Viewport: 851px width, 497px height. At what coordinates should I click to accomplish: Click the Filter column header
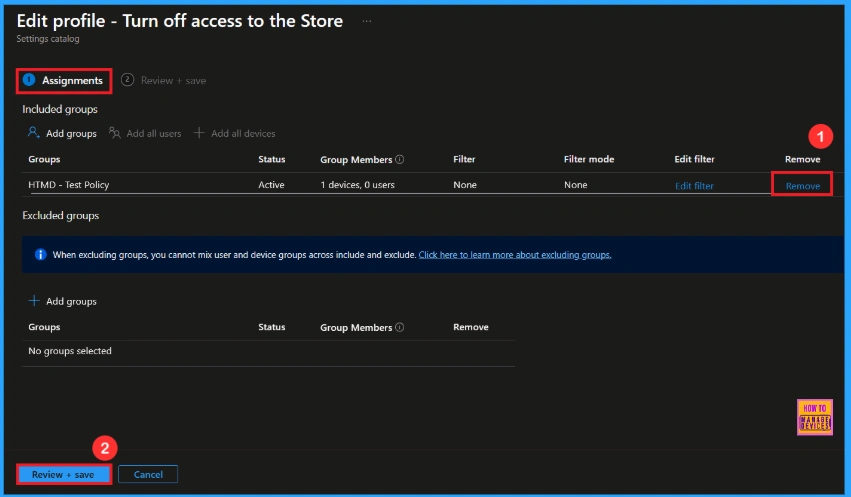(464, 159)
